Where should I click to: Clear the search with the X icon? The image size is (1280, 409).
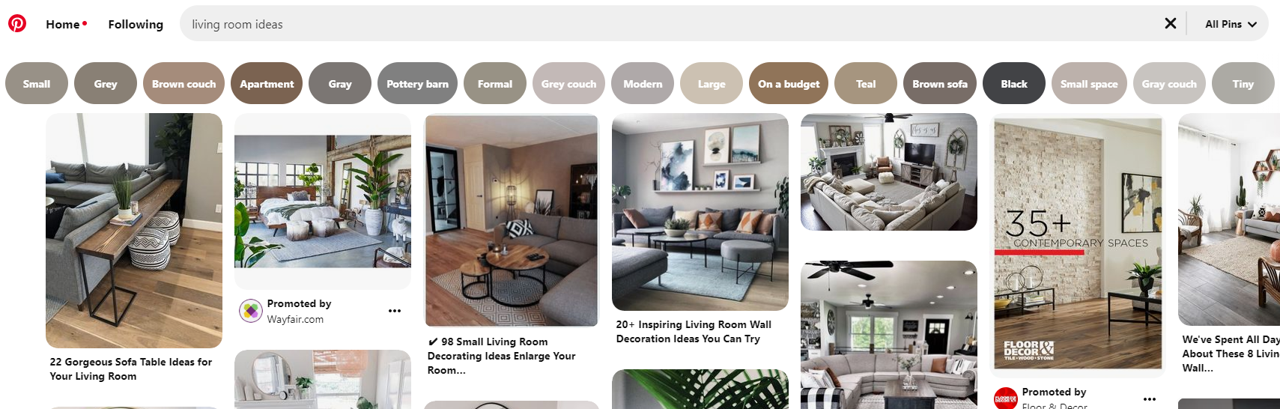pos(1170,23)
